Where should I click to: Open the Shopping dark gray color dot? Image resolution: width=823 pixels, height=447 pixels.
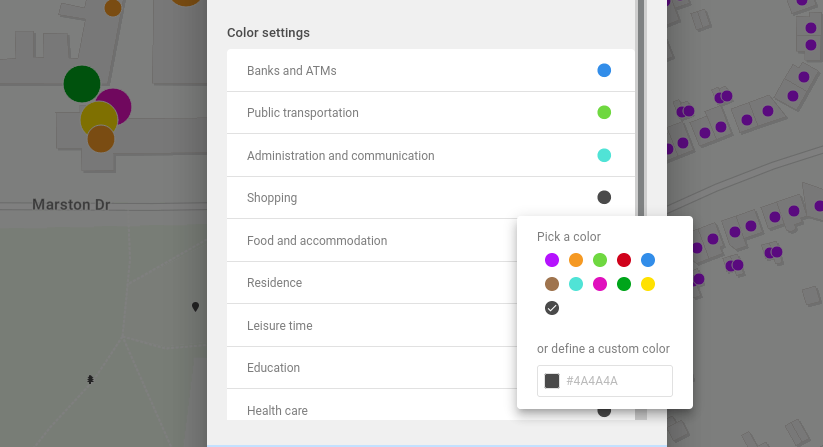point(604,198)
